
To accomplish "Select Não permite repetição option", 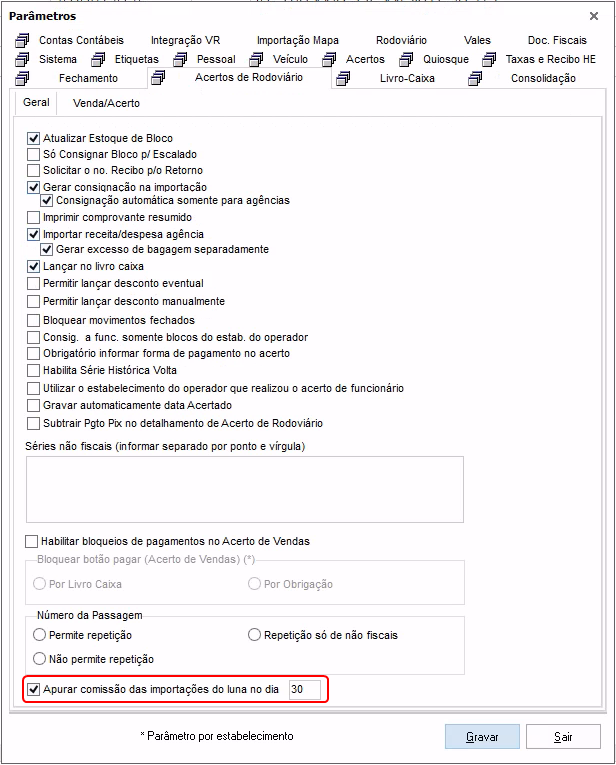I will pos(39,659).
